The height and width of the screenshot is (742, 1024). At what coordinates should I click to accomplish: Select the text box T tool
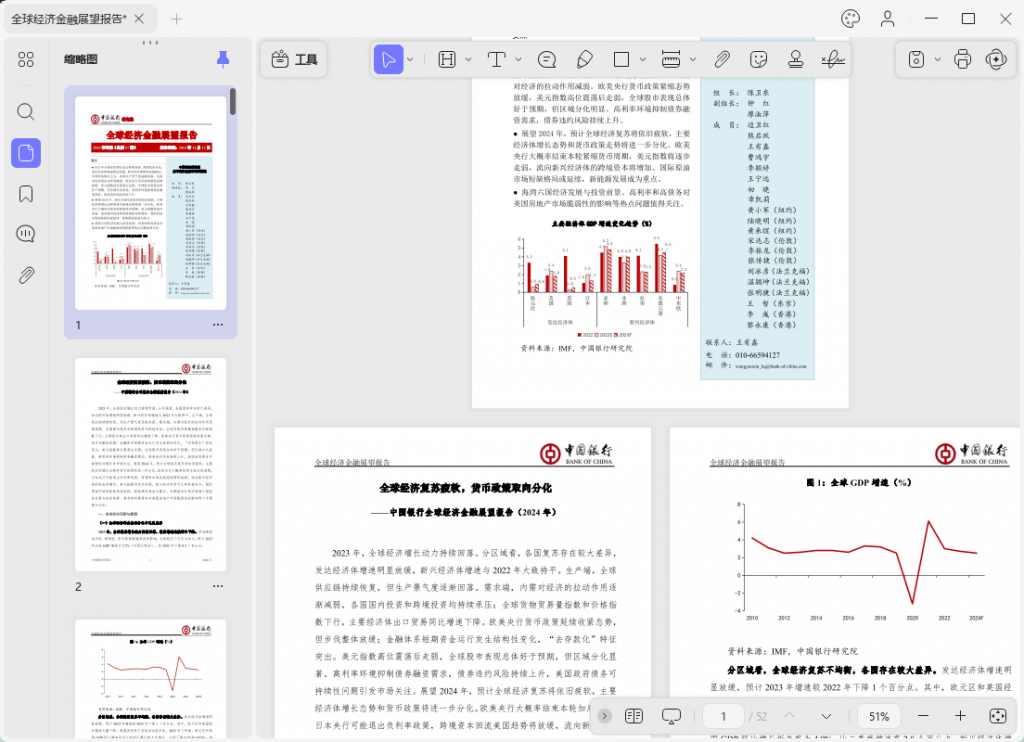coord(497,59)
